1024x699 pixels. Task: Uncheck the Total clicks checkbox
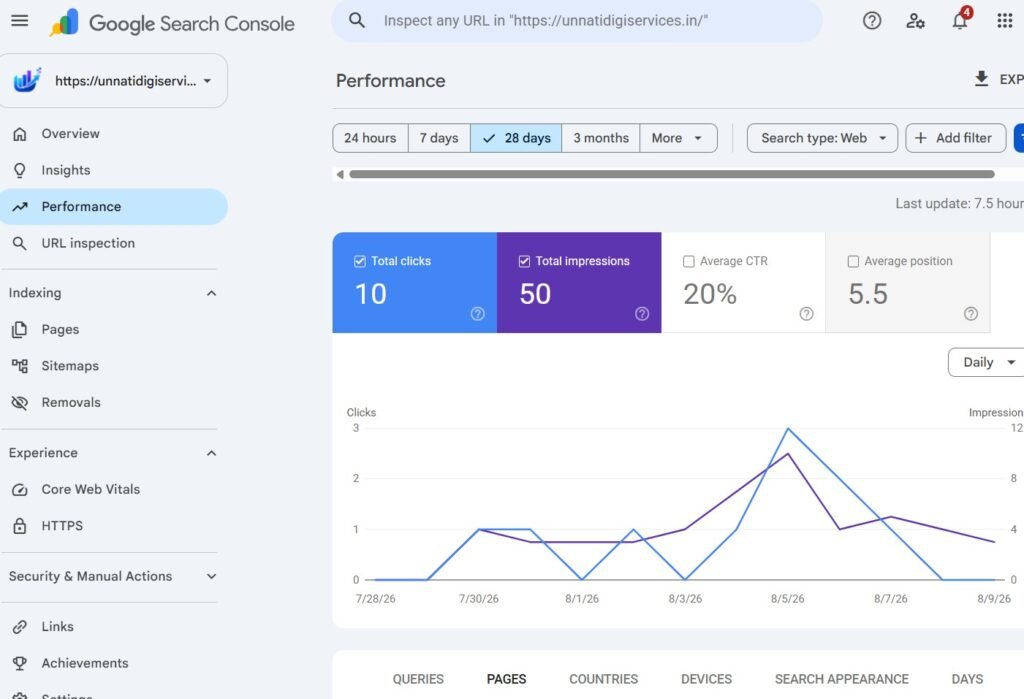360,261
